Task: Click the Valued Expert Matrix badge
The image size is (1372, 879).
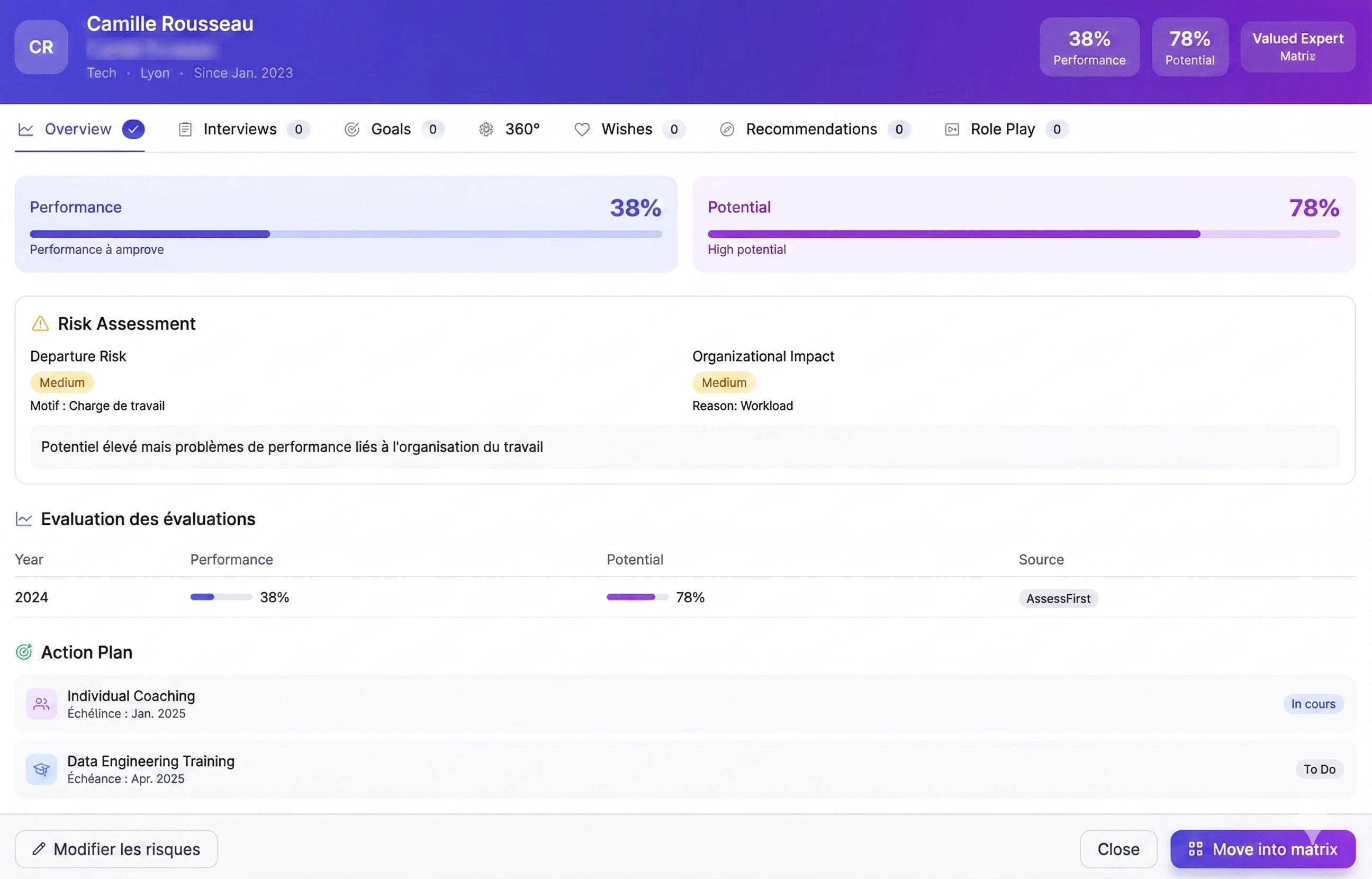Action: (1298, 46)
